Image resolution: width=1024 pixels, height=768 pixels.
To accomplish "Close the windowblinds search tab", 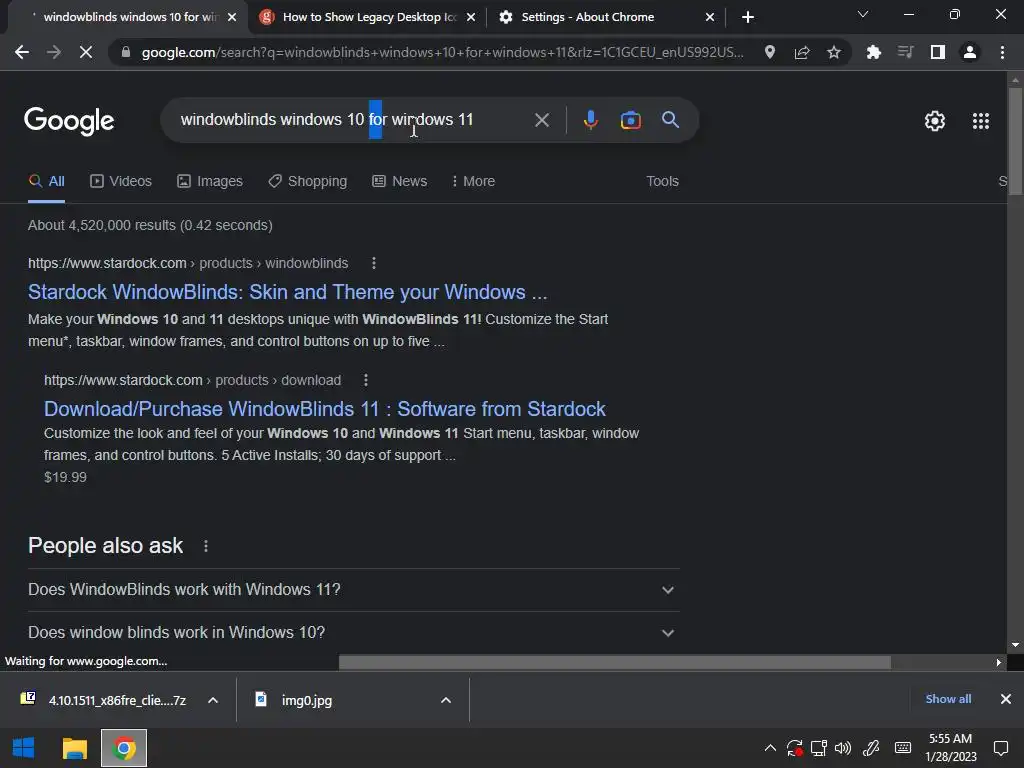I will pyautogui.click(x=232, y=17).
